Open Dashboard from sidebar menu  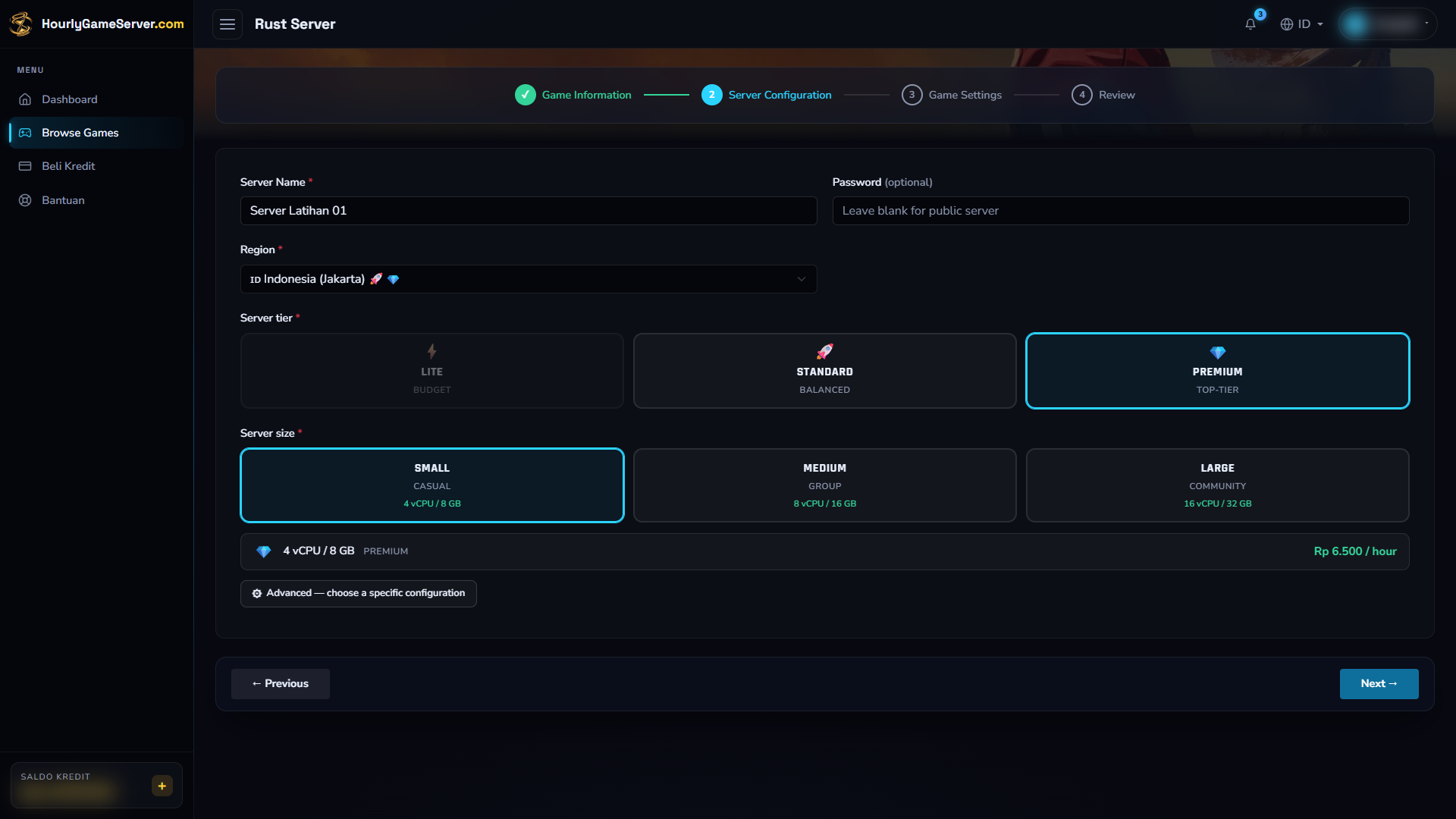[96, 99]
